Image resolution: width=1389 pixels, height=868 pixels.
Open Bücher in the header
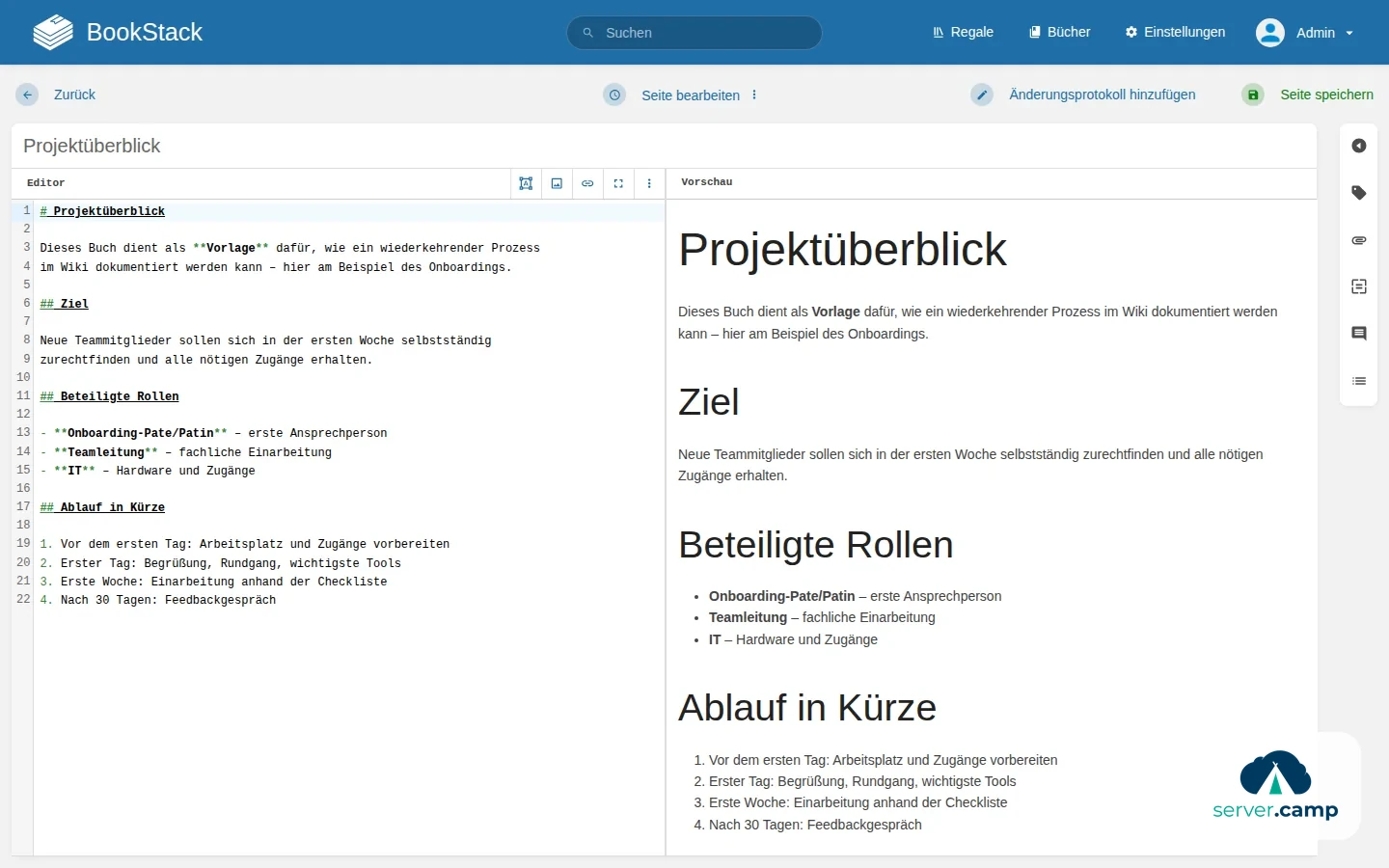pyautogui.click(x=1060, y=32)
